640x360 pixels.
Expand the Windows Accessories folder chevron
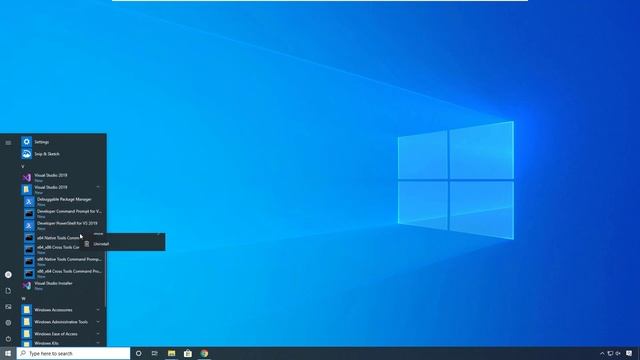point(98,310)
